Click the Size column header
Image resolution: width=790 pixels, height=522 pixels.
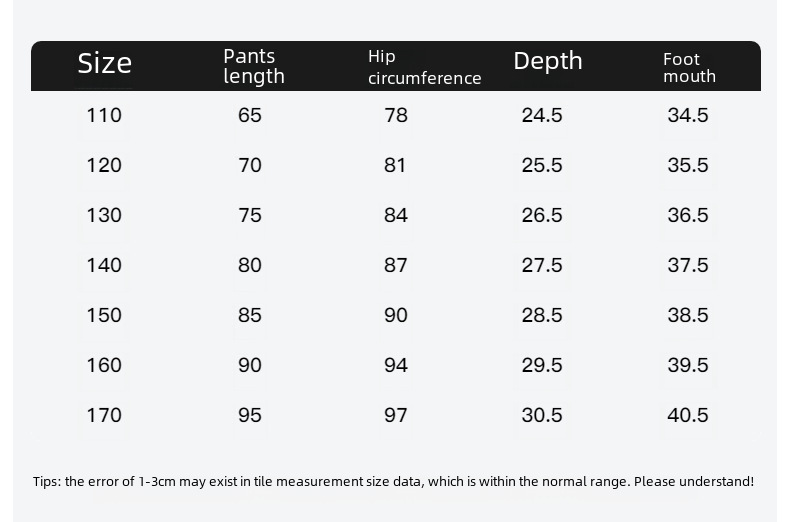click(104, 64)
